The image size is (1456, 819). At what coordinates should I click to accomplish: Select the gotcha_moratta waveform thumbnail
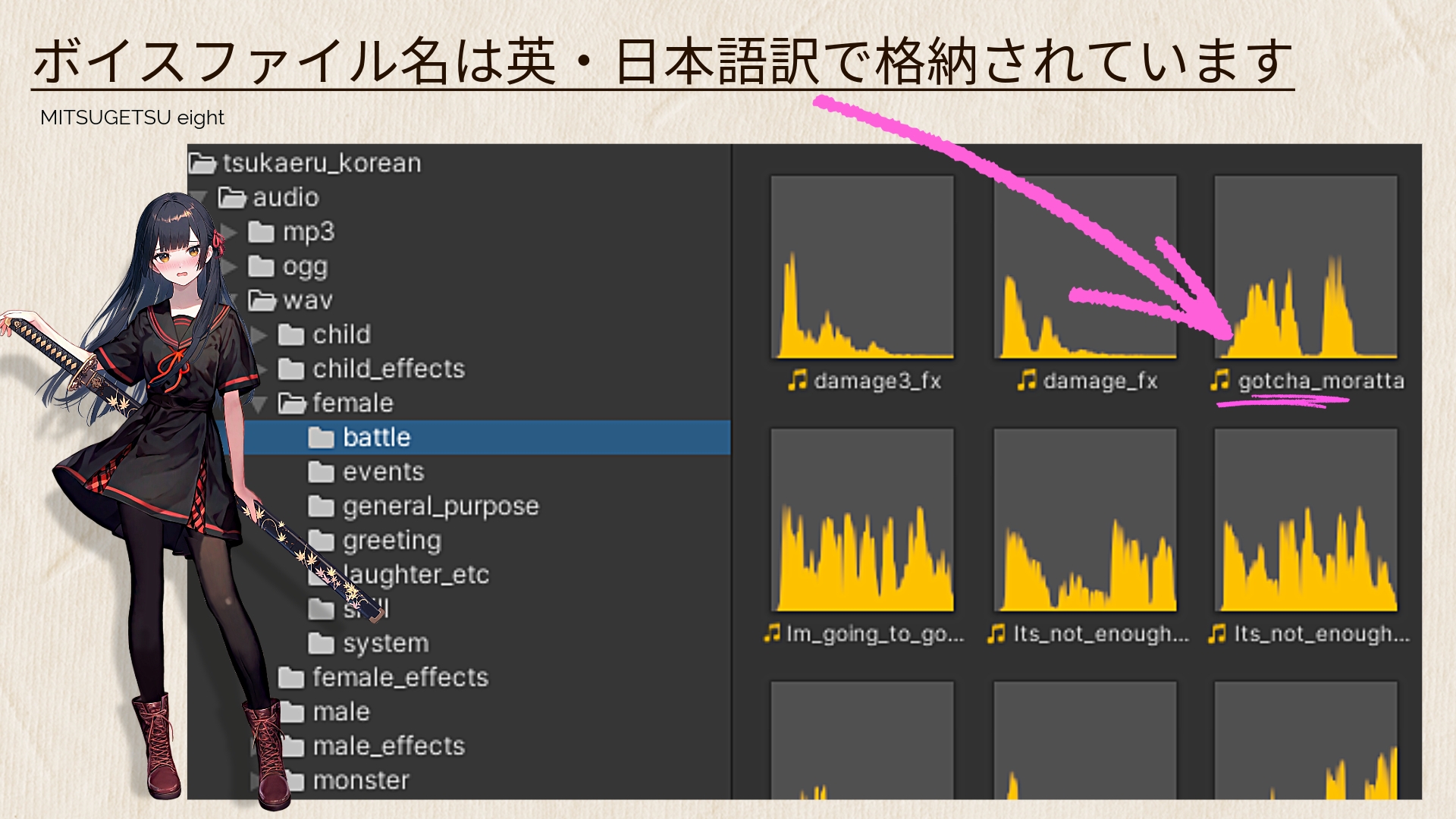1305,268
